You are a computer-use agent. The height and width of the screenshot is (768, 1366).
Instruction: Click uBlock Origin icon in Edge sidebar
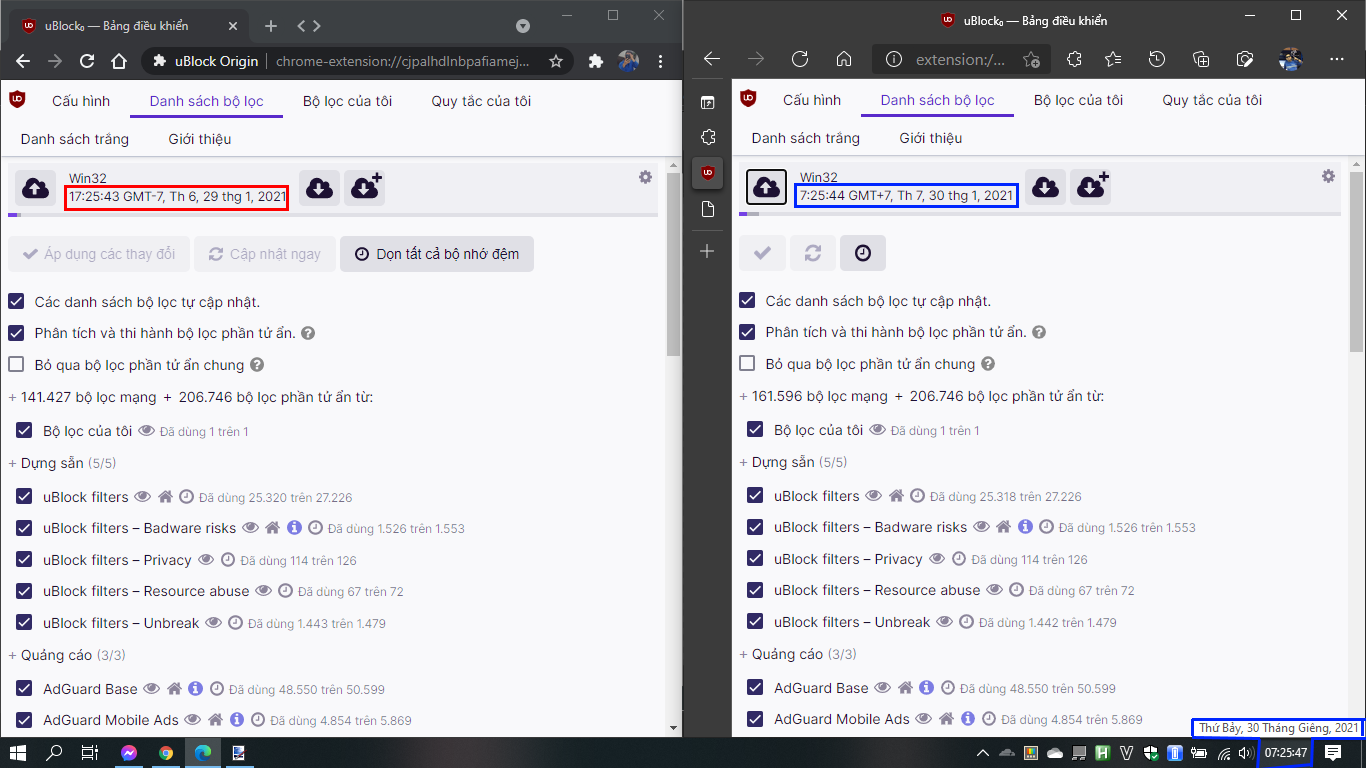tap(707, 172)
